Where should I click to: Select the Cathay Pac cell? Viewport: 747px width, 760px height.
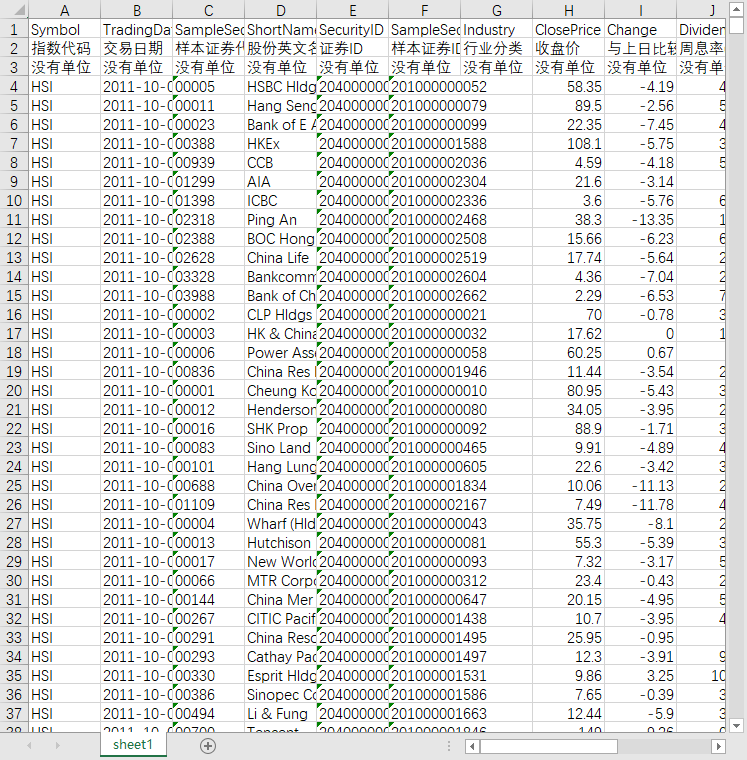point(281,656)
